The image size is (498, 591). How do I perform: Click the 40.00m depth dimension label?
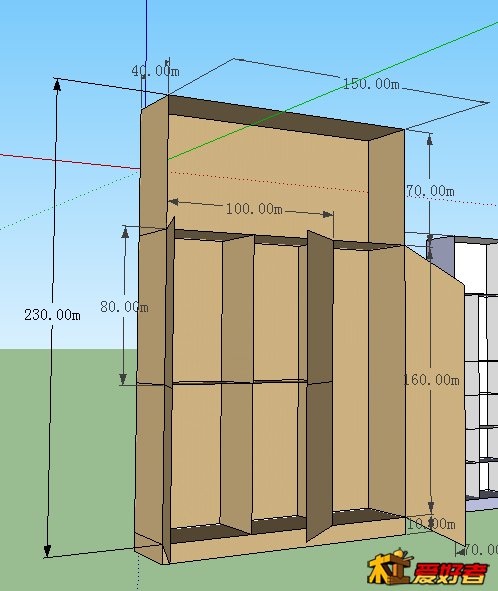point(155,70)
